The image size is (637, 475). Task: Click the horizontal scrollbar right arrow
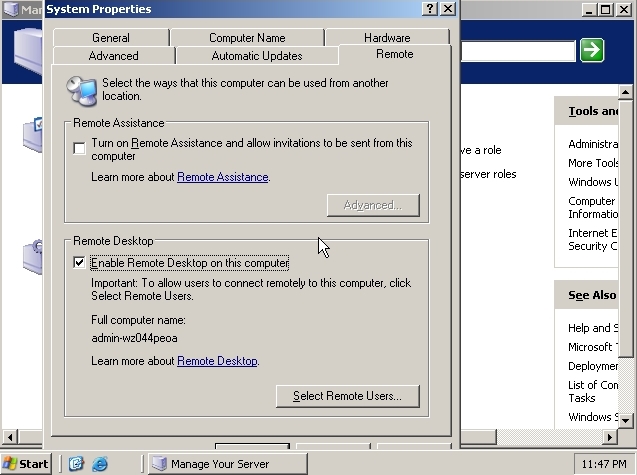pos(609,437)
